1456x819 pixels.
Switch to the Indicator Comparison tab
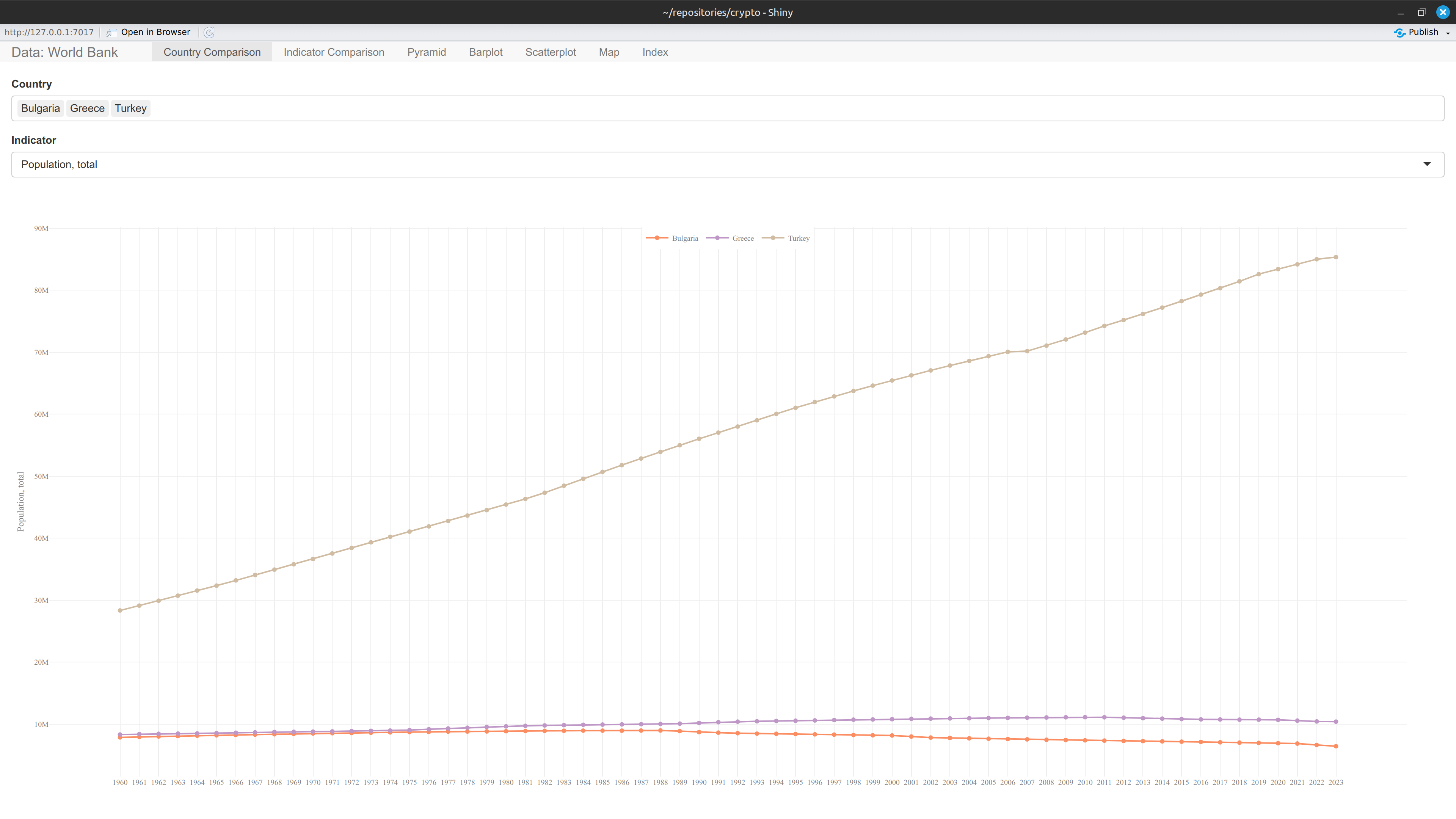pos(334,52)
